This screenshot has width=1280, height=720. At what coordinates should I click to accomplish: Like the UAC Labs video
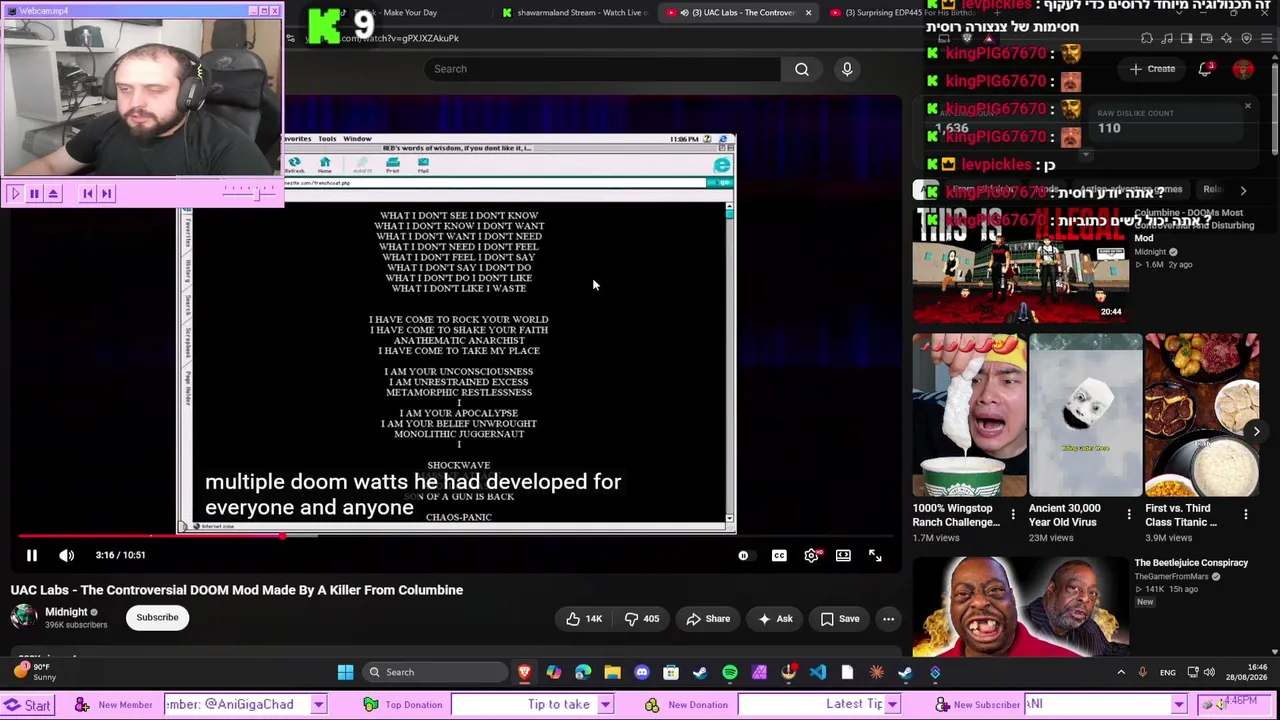tap(583, 618)
